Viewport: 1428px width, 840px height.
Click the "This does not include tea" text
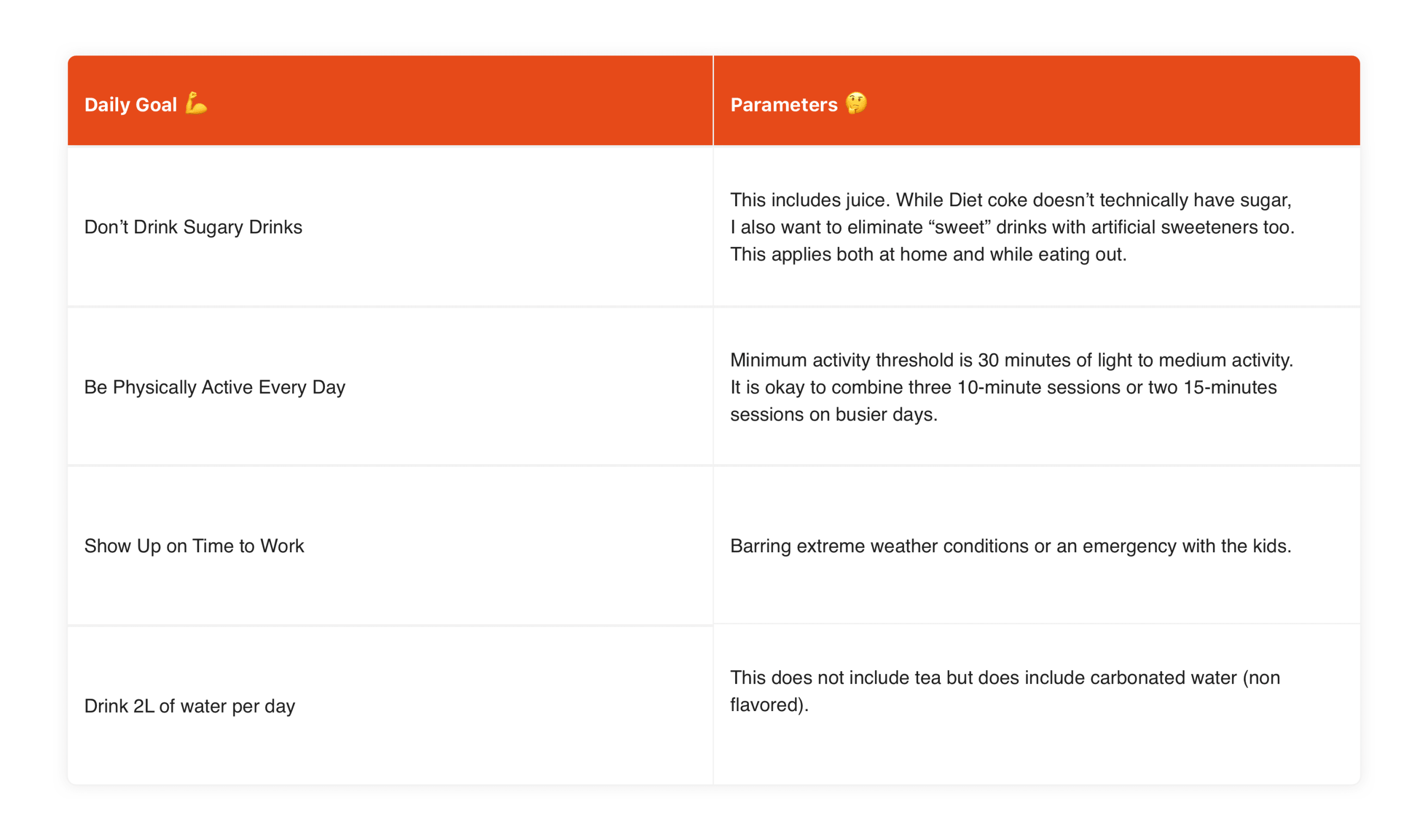[x=1005, y=691]
